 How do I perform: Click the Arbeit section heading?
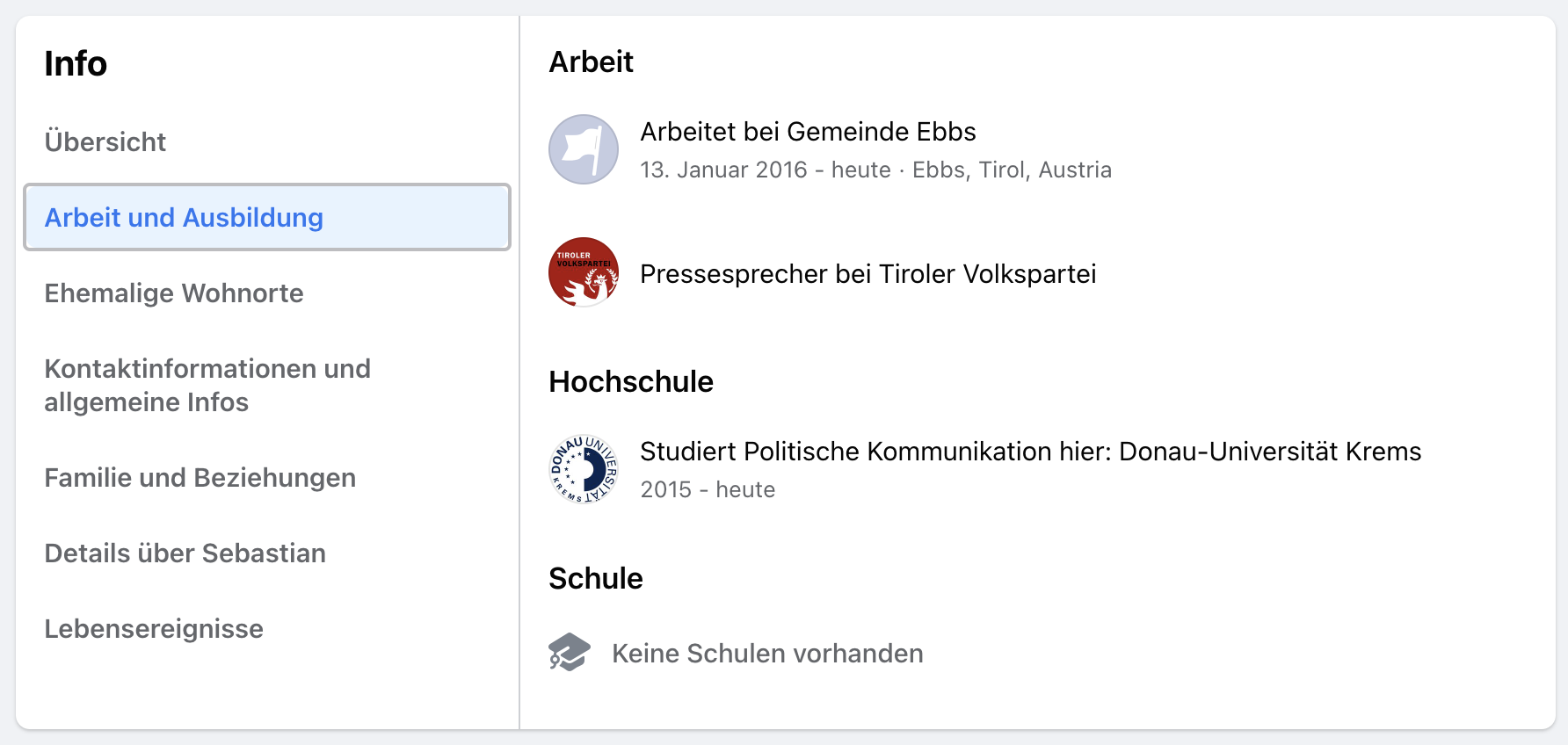(591, 62)
